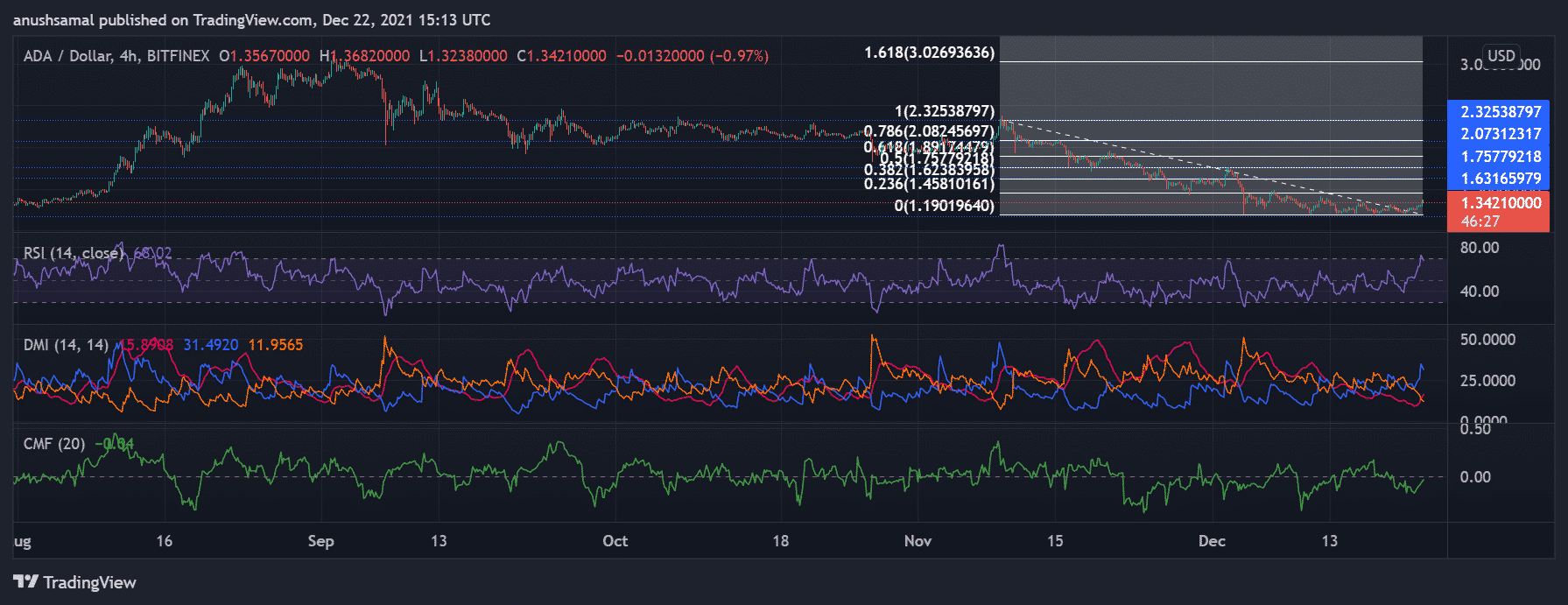Click the orange DMI value 11.9565
Image resolution: width=1568 pixels, height=605 pixels.
tap(276, 345)
